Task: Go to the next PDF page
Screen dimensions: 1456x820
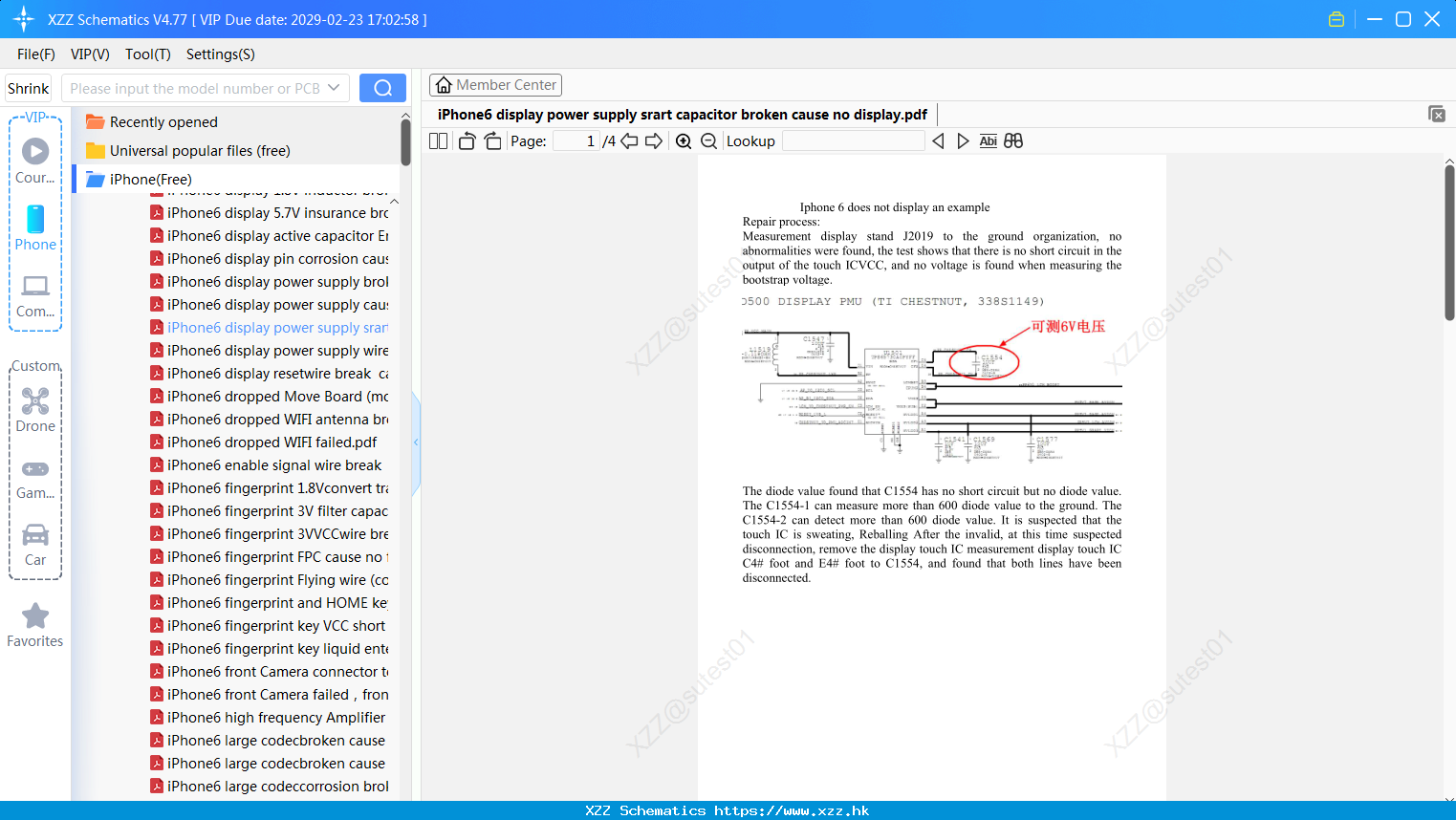Action: point(654,140)
